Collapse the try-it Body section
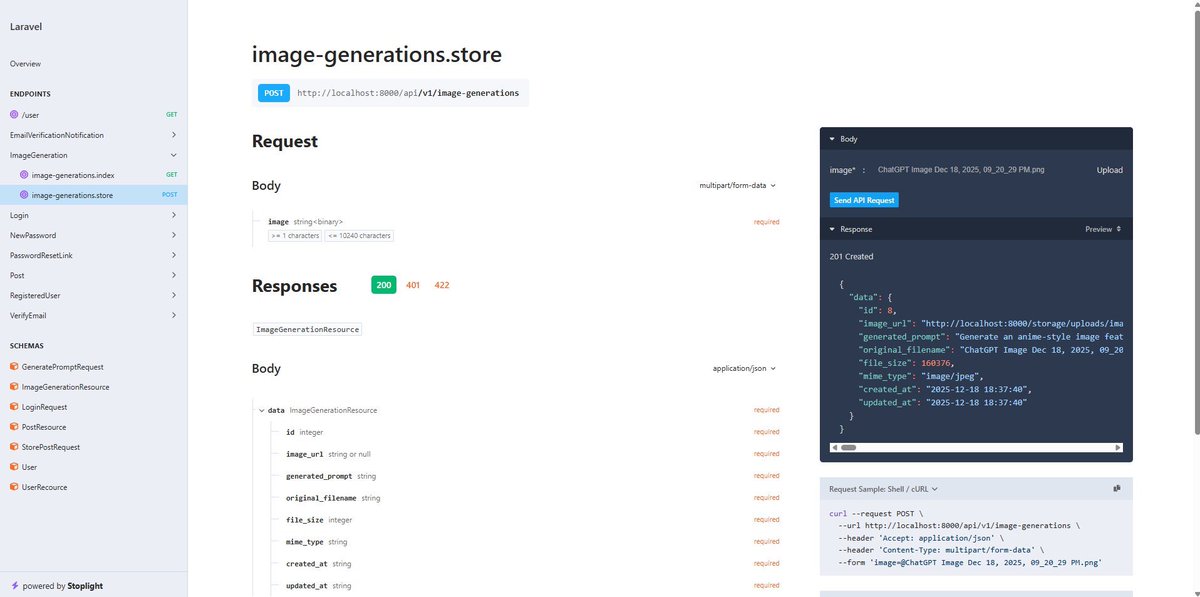The width and height of the screenshot is (1200, 597). (x=832, y=139)
